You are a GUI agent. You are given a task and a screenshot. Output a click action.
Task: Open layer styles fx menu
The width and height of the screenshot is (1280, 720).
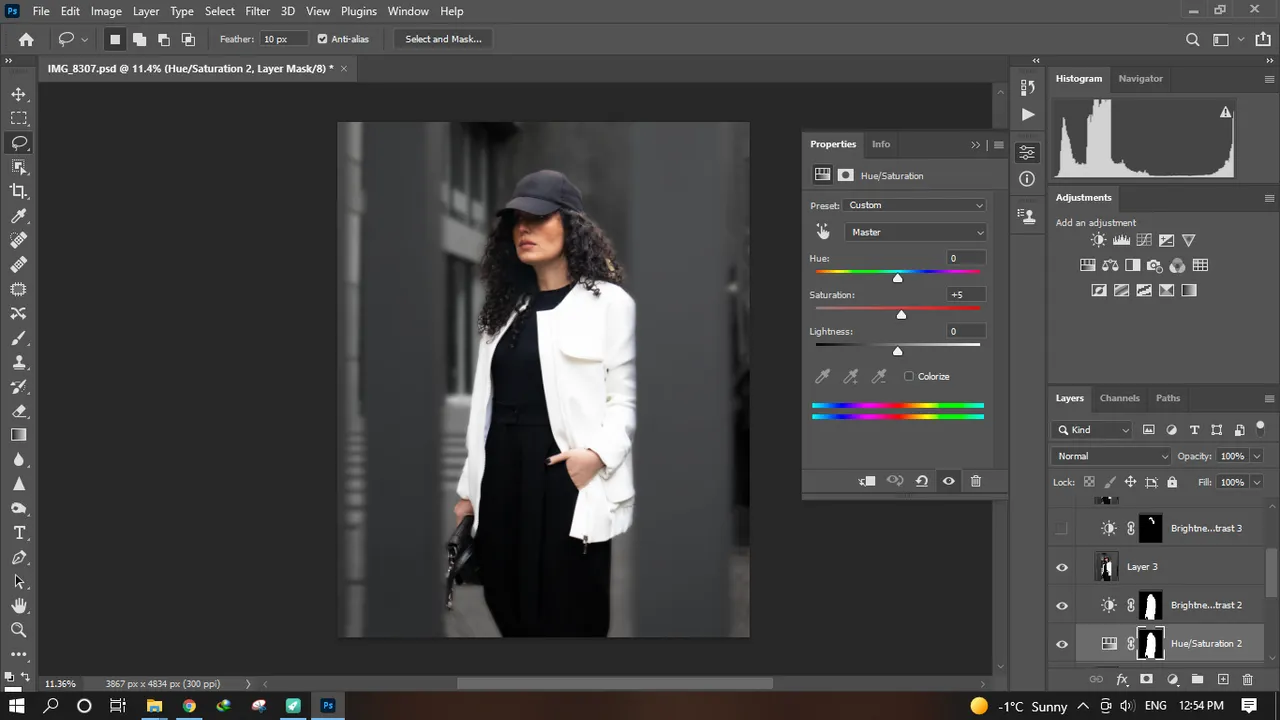pyautogui.click(x=1122, y=679)
